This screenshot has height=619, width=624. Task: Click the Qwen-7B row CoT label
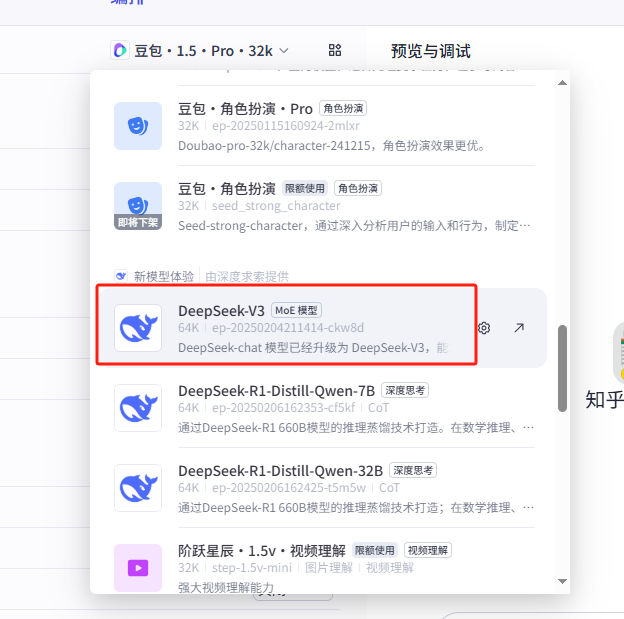click(x=378, y=408)
